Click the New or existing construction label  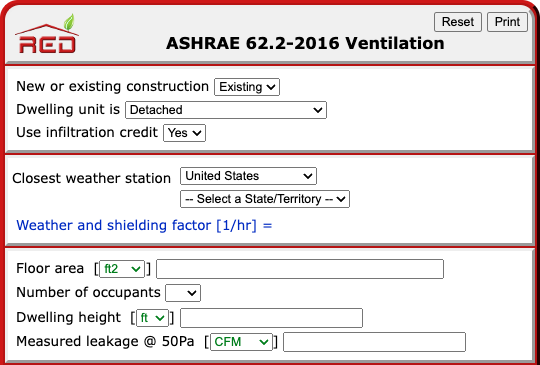point(113,86)
